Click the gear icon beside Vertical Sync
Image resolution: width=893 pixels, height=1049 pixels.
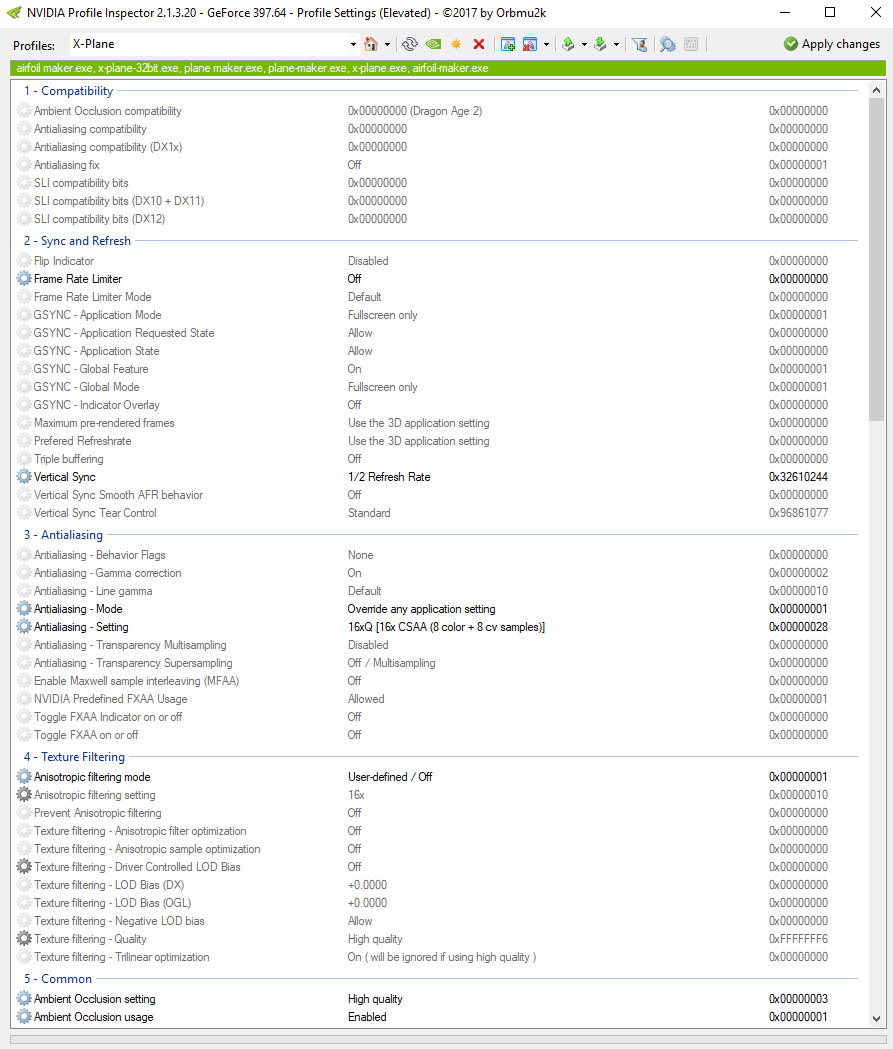click(x=24, y=477)
